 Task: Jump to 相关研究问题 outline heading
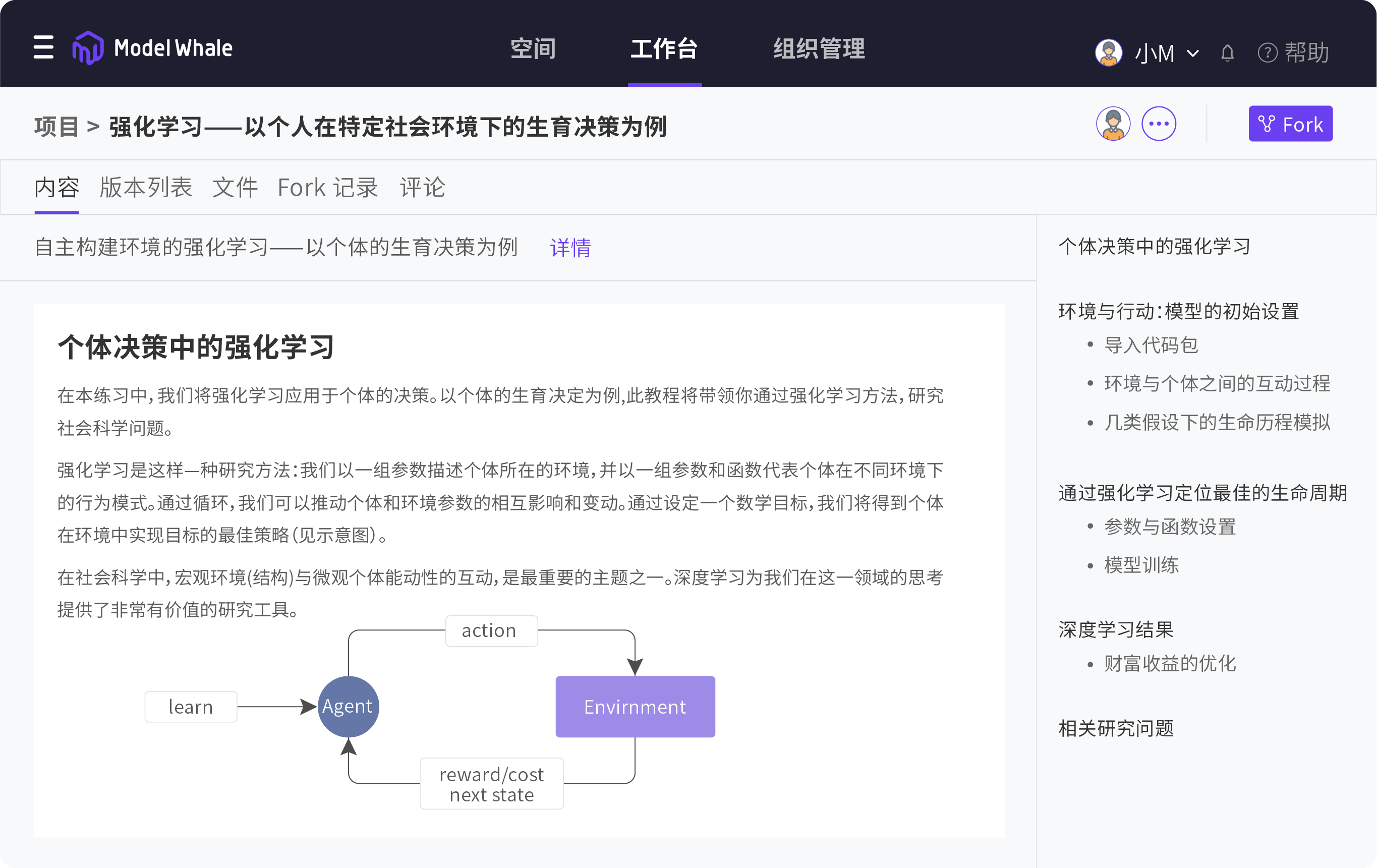point(1116,728)
